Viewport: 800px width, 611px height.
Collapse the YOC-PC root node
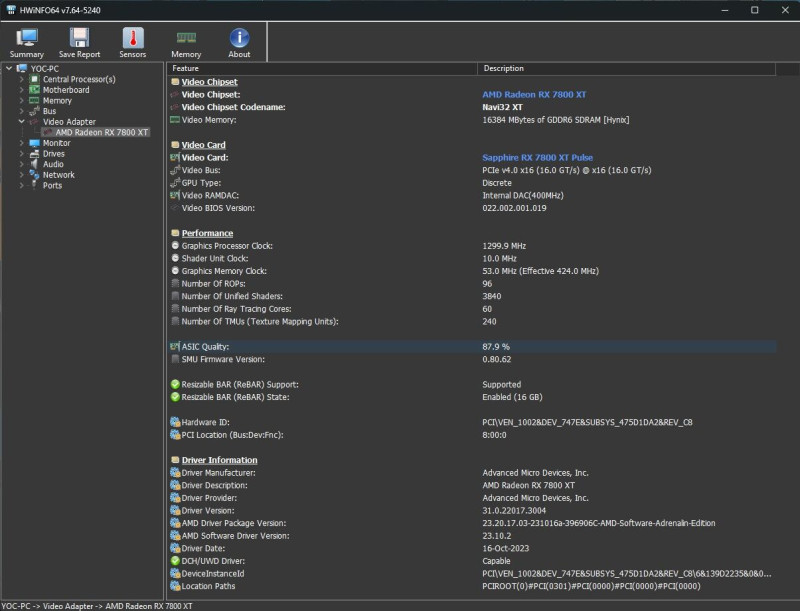9,68
